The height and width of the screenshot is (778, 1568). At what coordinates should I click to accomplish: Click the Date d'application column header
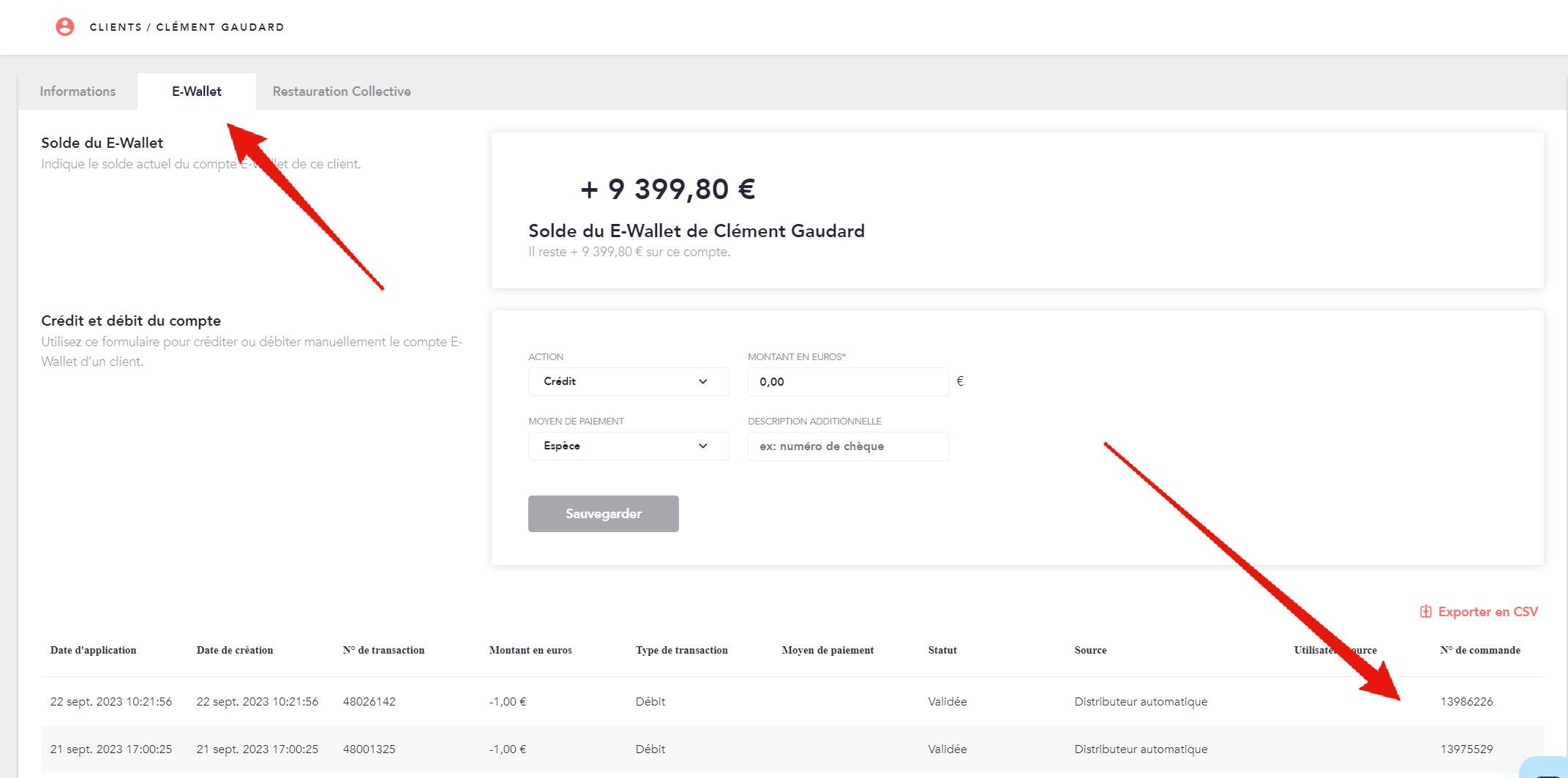(x=93, y=650)
